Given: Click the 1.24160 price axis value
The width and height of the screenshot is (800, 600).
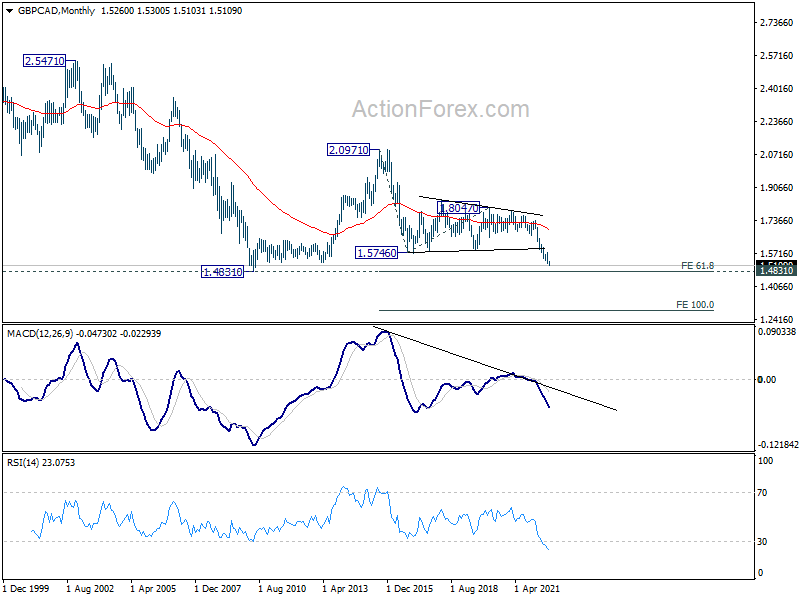Looking at the screenshot, I should [x=777, y=320].
